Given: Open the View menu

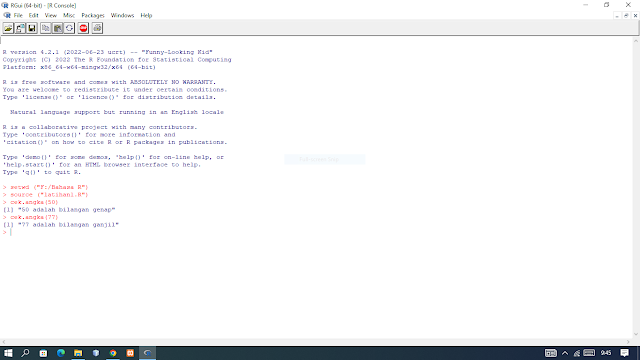Looking at the screenshot, I should coord(51,16).
